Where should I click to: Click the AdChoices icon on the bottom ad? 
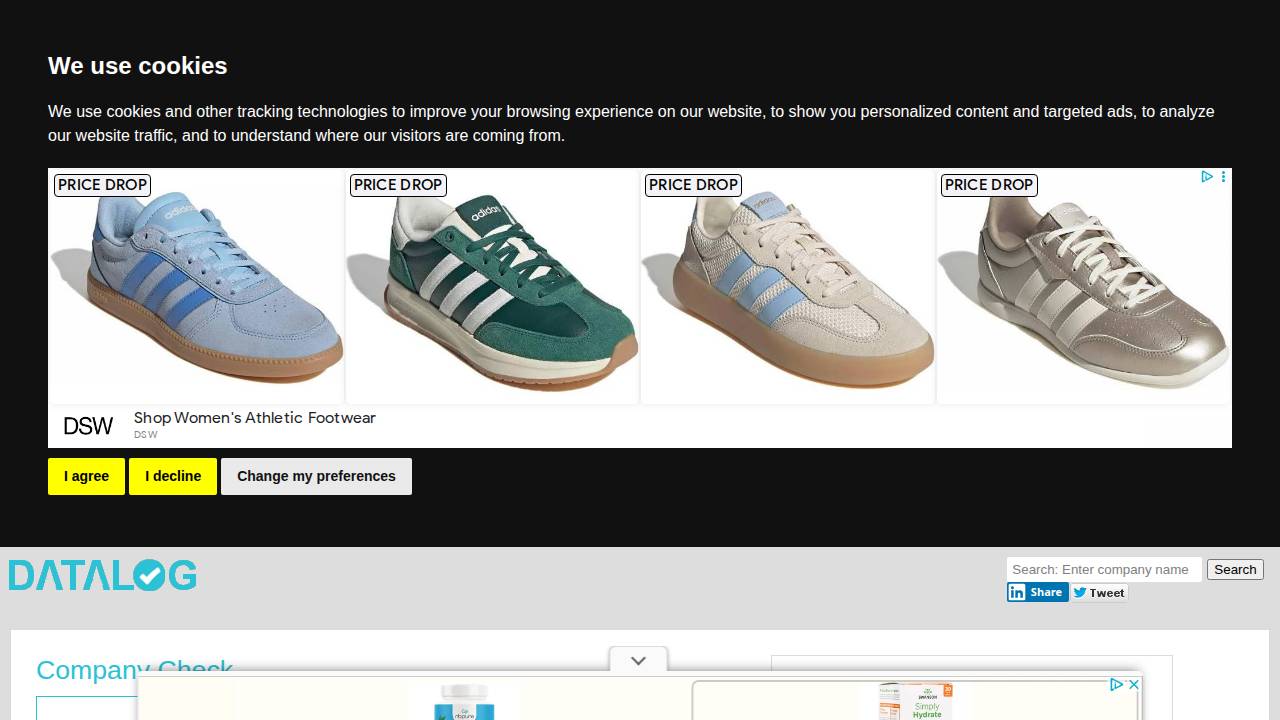(x=1117, y=685)
